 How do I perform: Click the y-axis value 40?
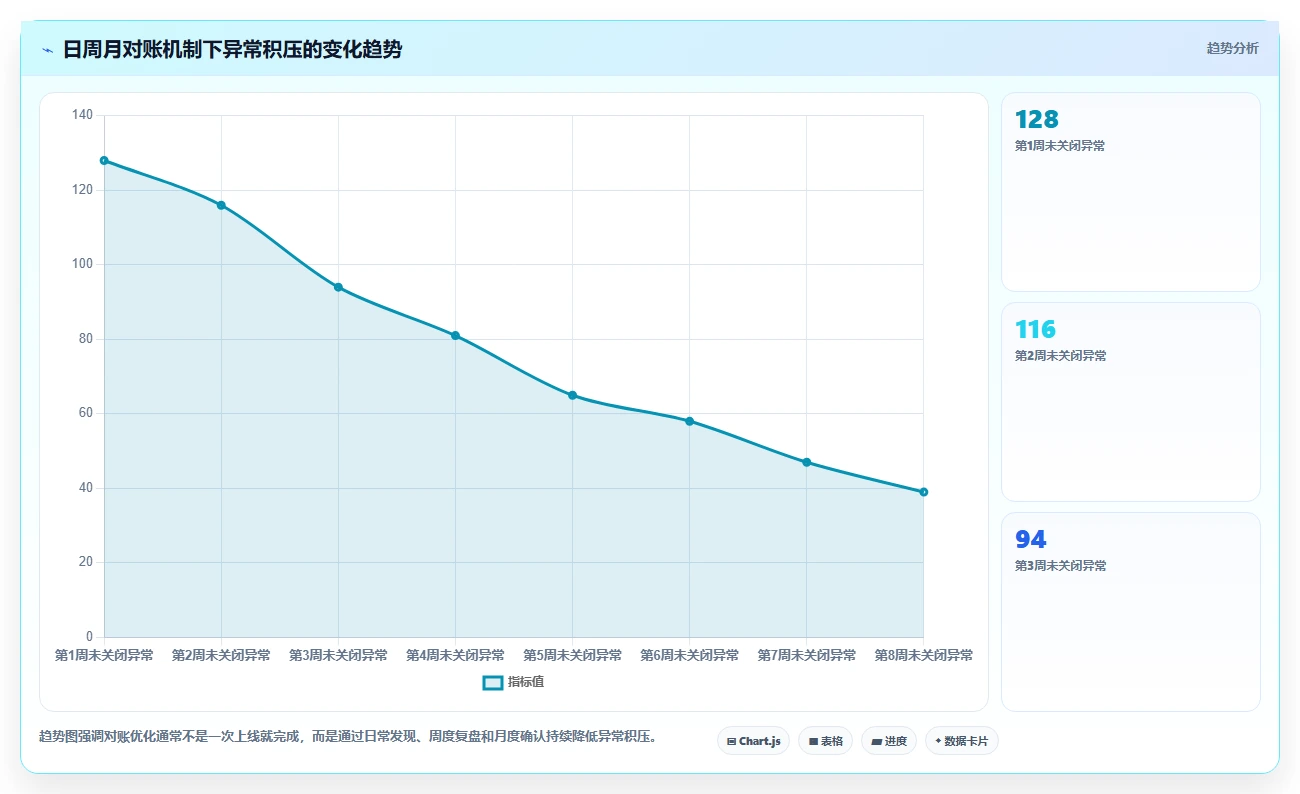(86, 488)
